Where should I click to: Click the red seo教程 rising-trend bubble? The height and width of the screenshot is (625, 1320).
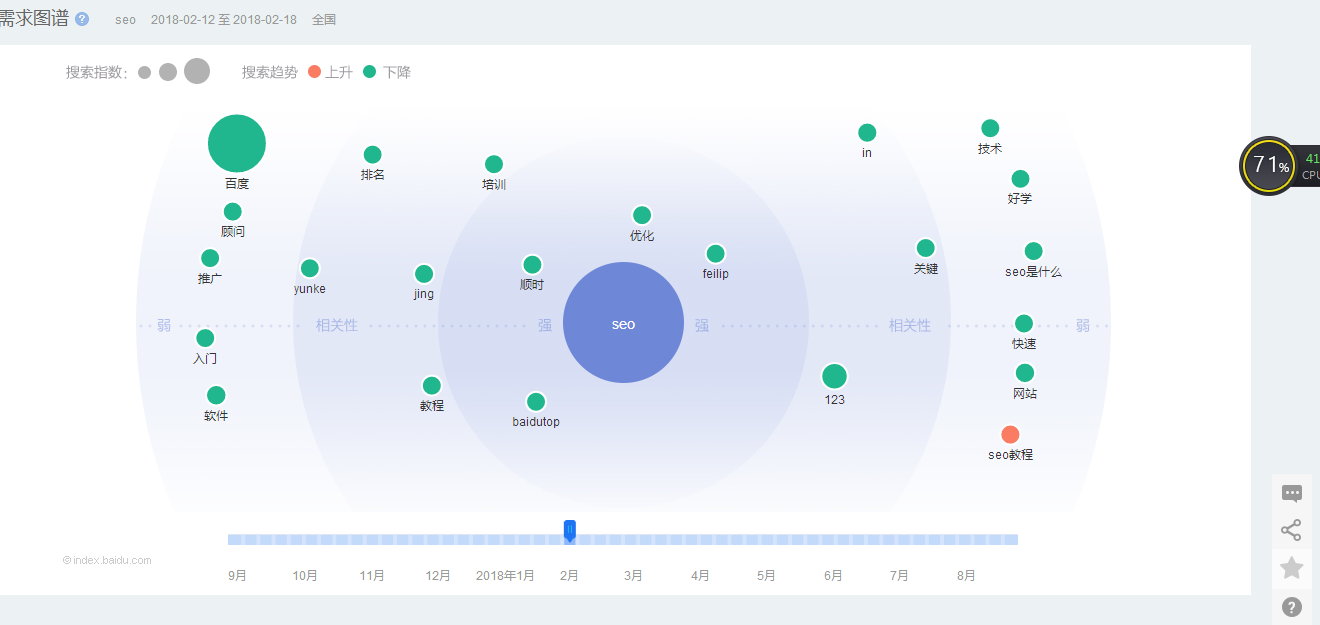click(x=1010, y=434)
